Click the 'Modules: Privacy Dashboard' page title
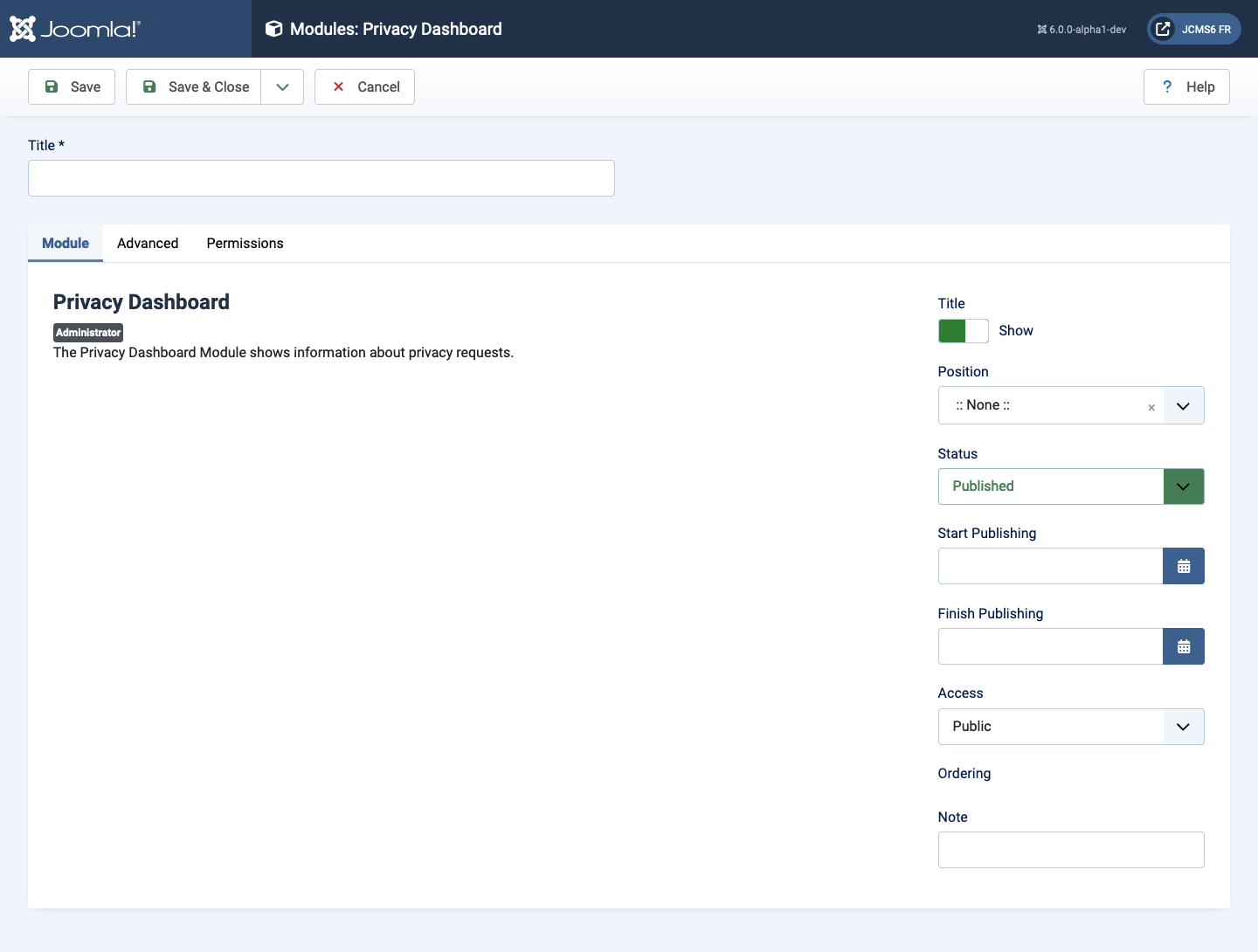1258x952 pixels. pos(396,29)
